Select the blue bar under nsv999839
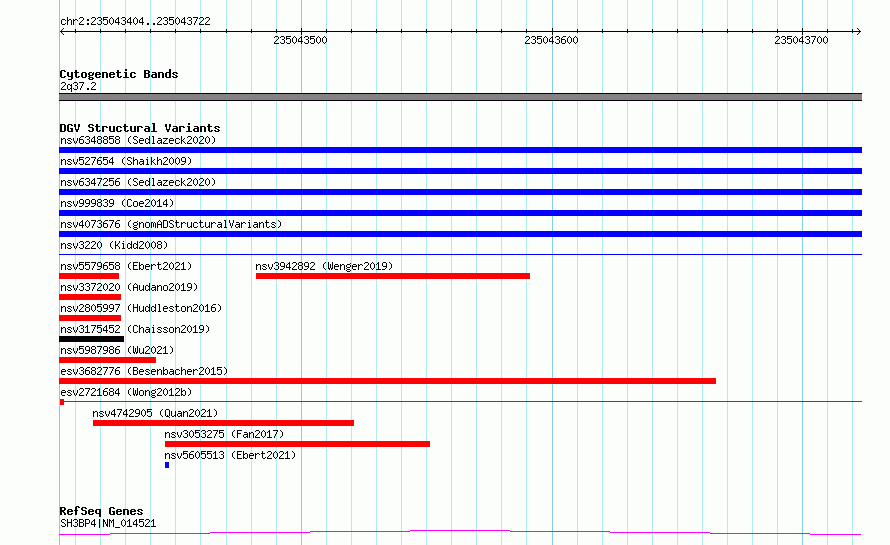 coord(460,213)
